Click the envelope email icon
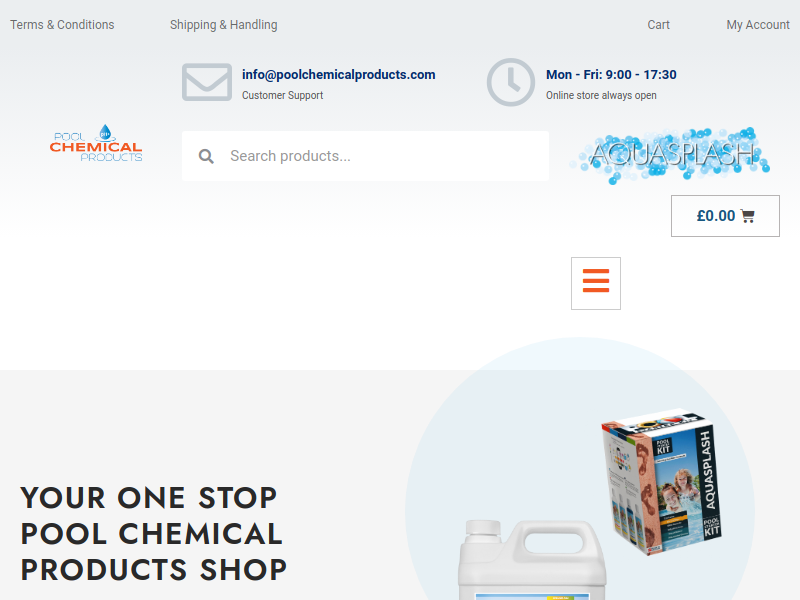This screenshot has height=600, width=800. pos(207,82)
